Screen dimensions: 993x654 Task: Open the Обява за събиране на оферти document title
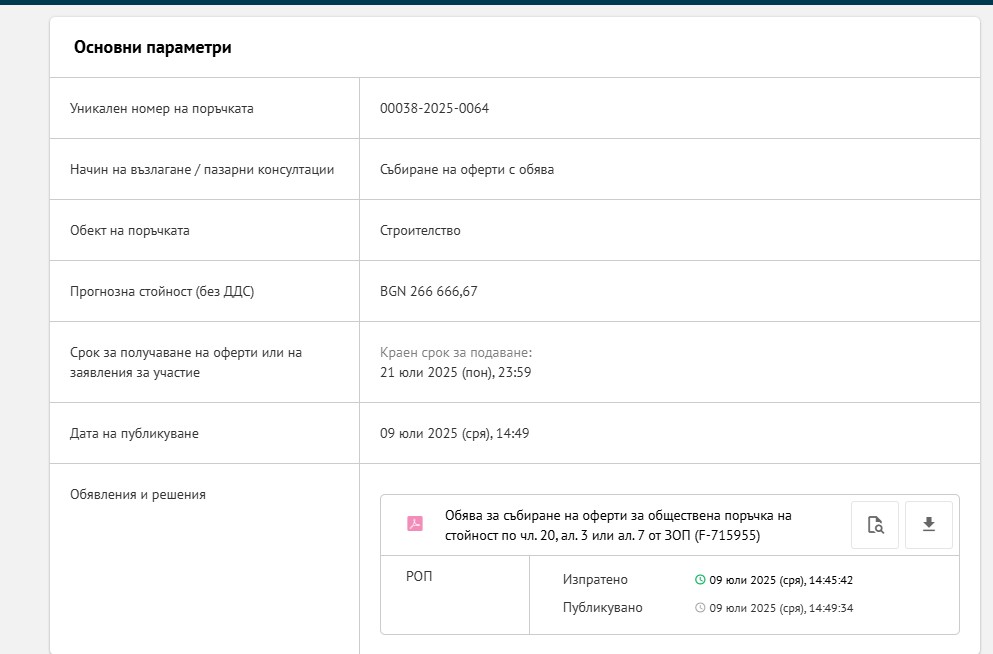point(618,525)
